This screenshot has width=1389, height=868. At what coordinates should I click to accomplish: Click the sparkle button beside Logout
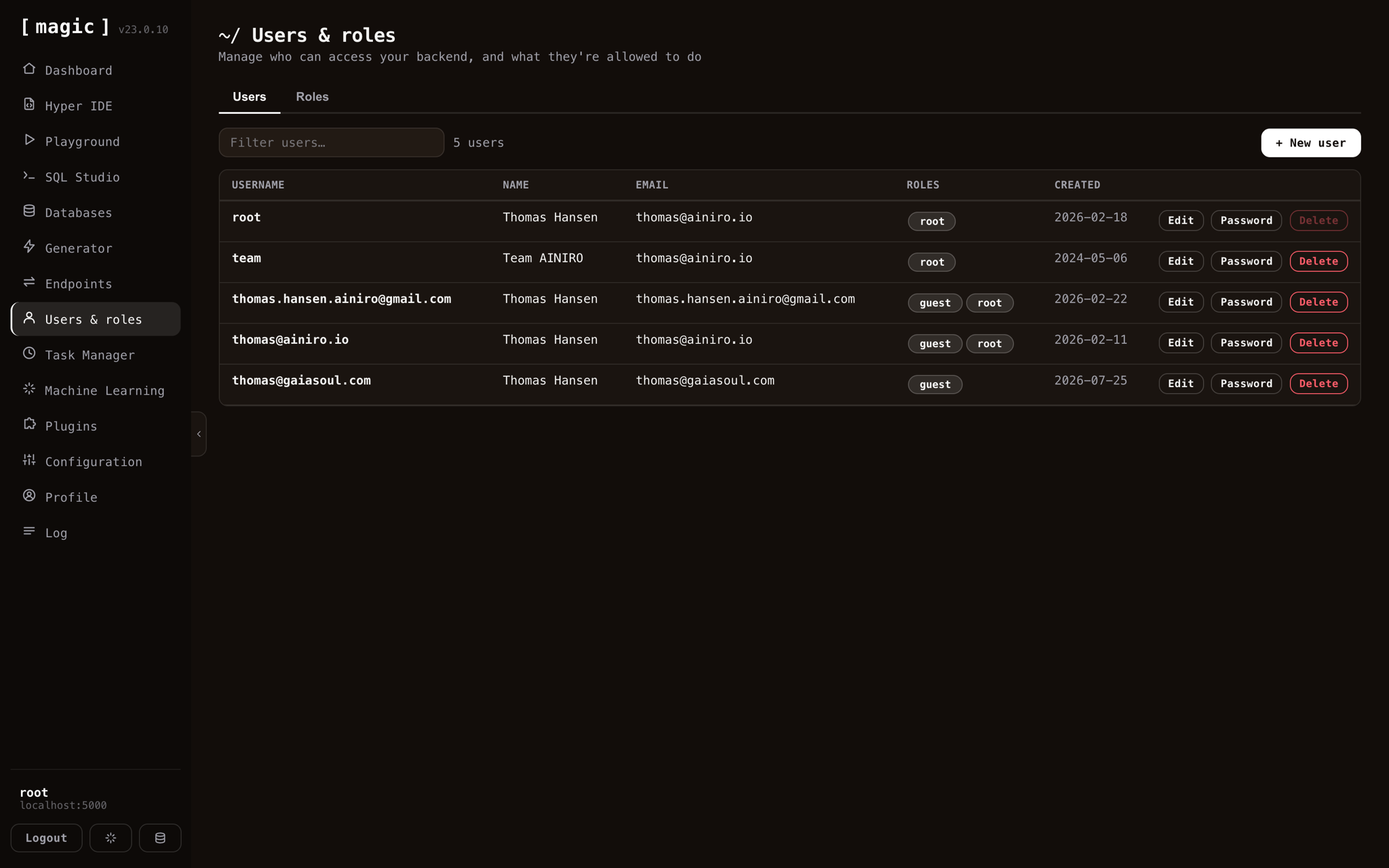pos(111,838)
